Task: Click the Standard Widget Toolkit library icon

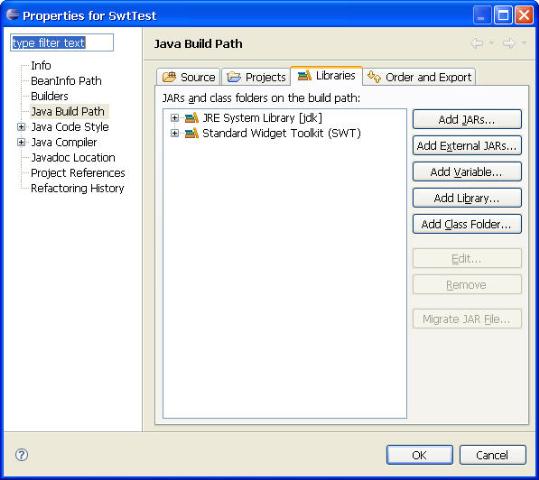Action: pyautogui.click(x=191, y=133)
